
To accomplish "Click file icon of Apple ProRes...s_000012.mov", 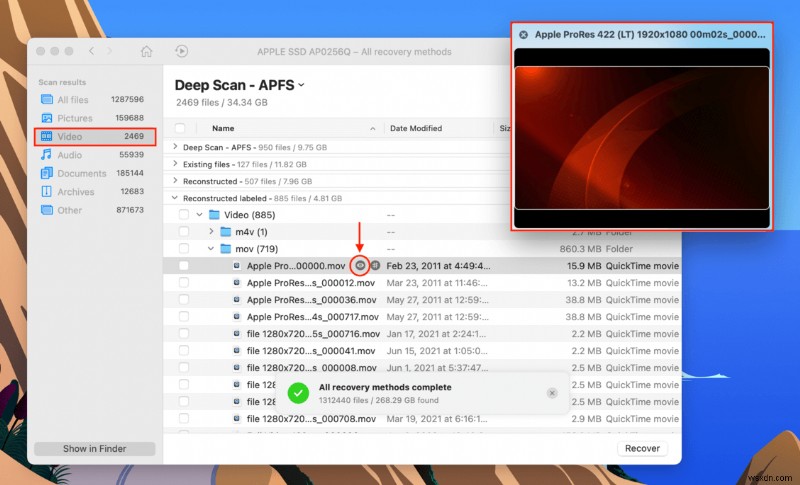I will (237, 283).
